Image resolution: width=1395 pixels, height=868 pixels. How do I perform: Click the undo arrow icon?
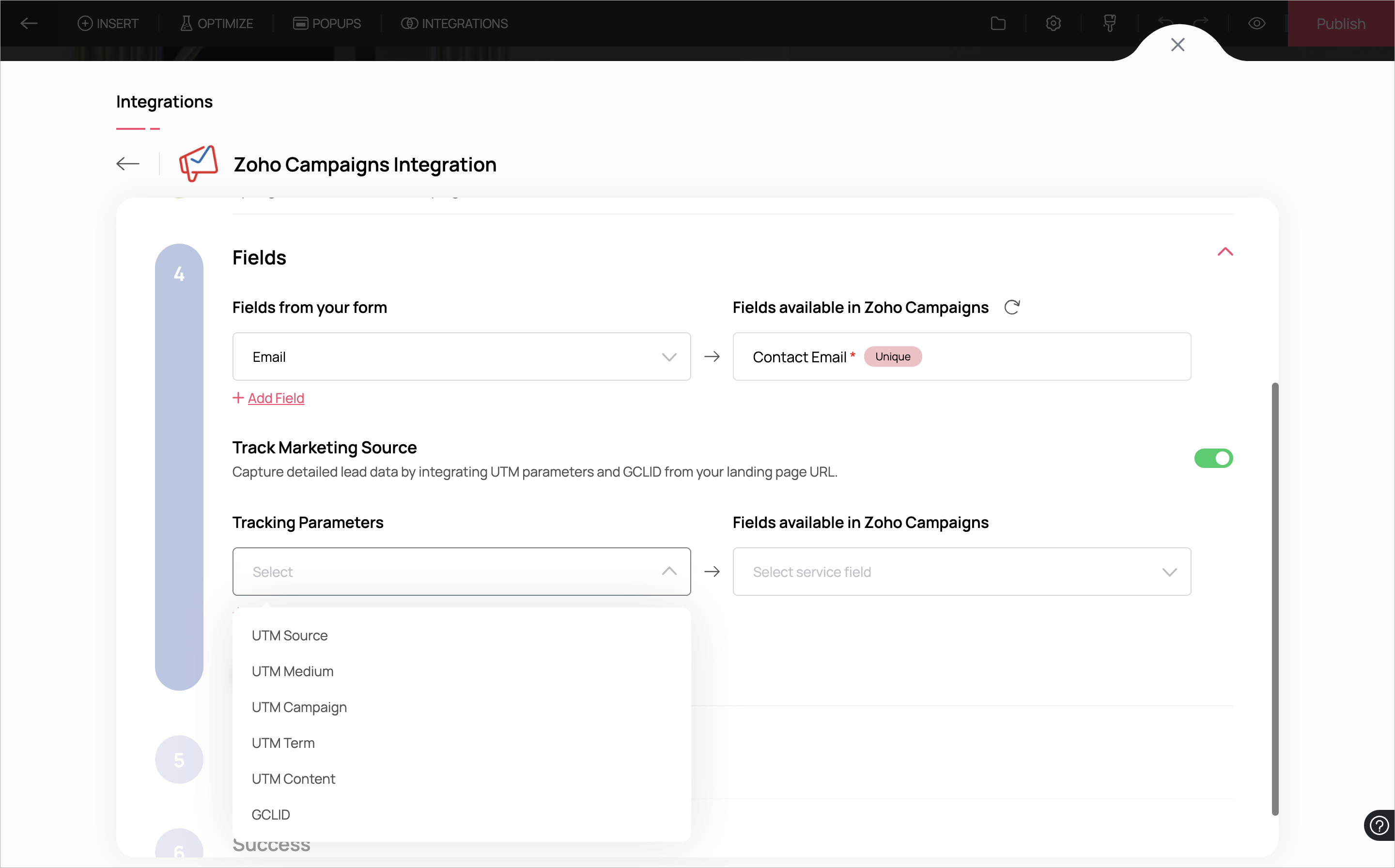click(x=1166, y=22)
